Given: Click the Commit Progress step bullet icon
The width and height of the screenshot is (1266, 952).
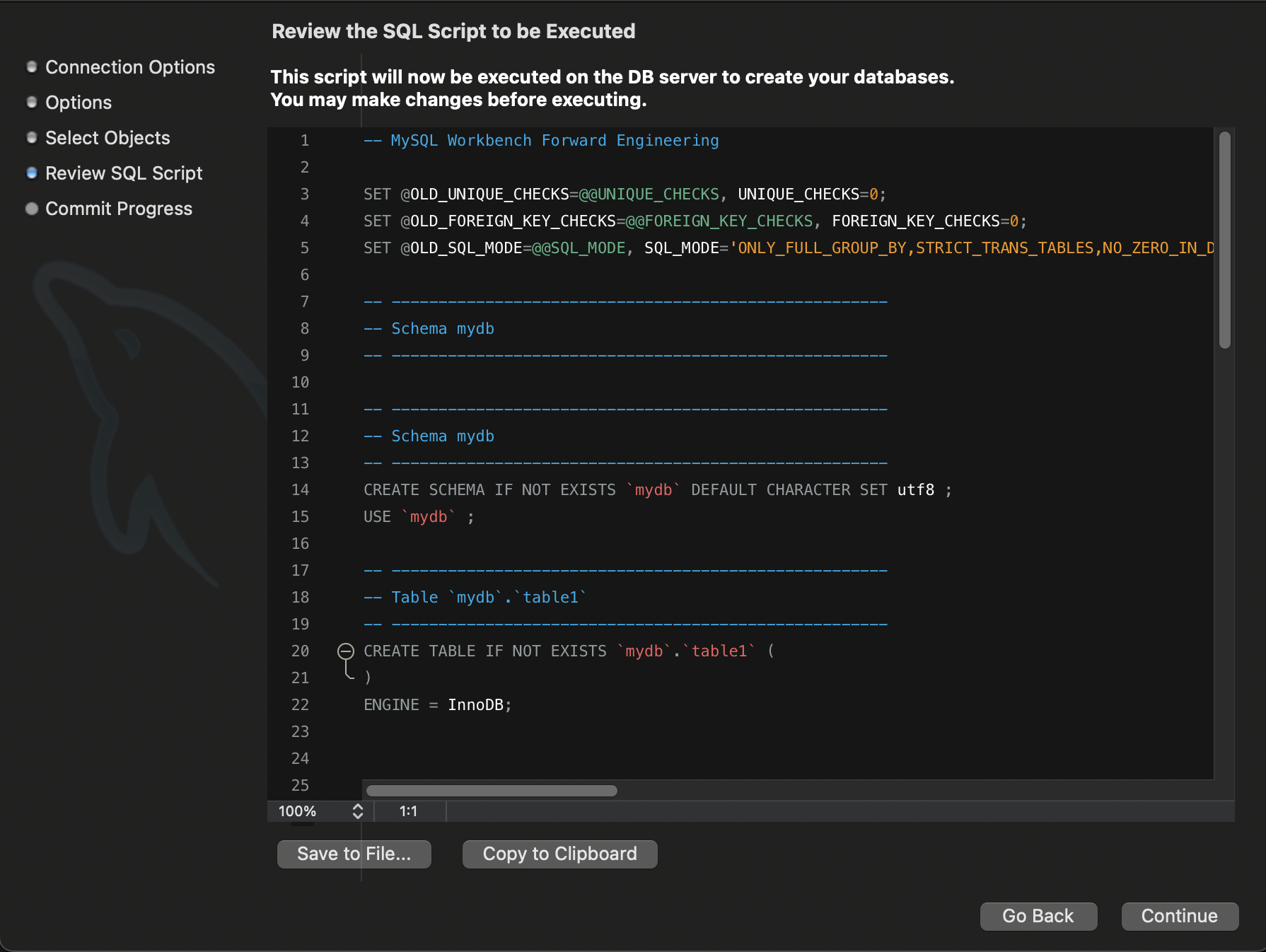Looking at the screenshot, I should click(32, 208).
